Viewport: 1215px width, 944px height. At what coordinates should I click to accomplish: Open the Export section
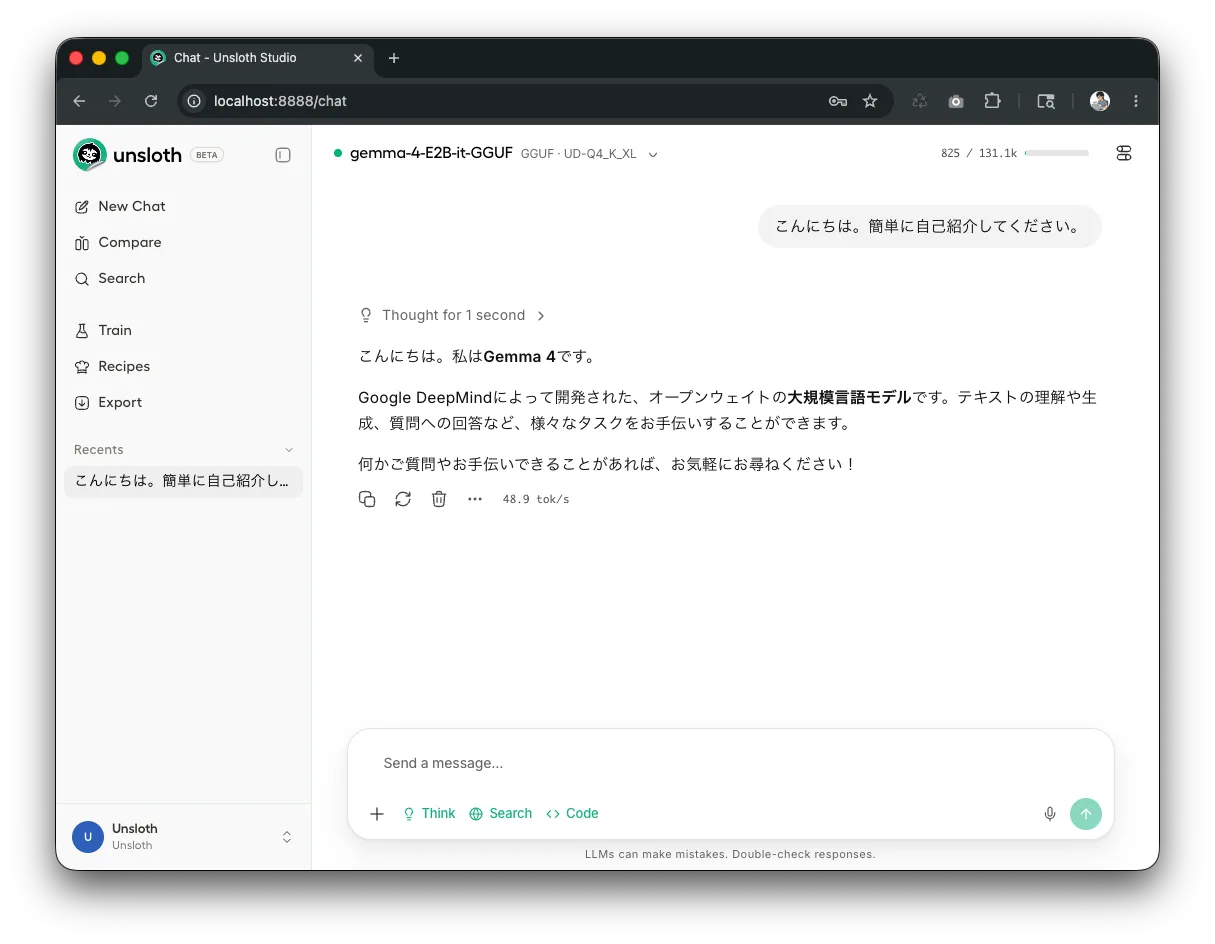point(108,402)
